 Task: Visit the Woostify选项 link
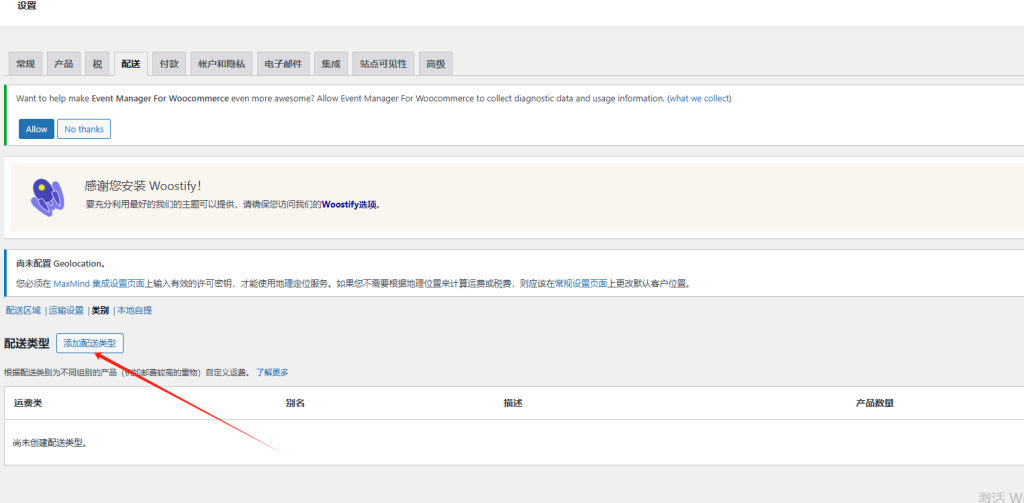pos(349,204)
